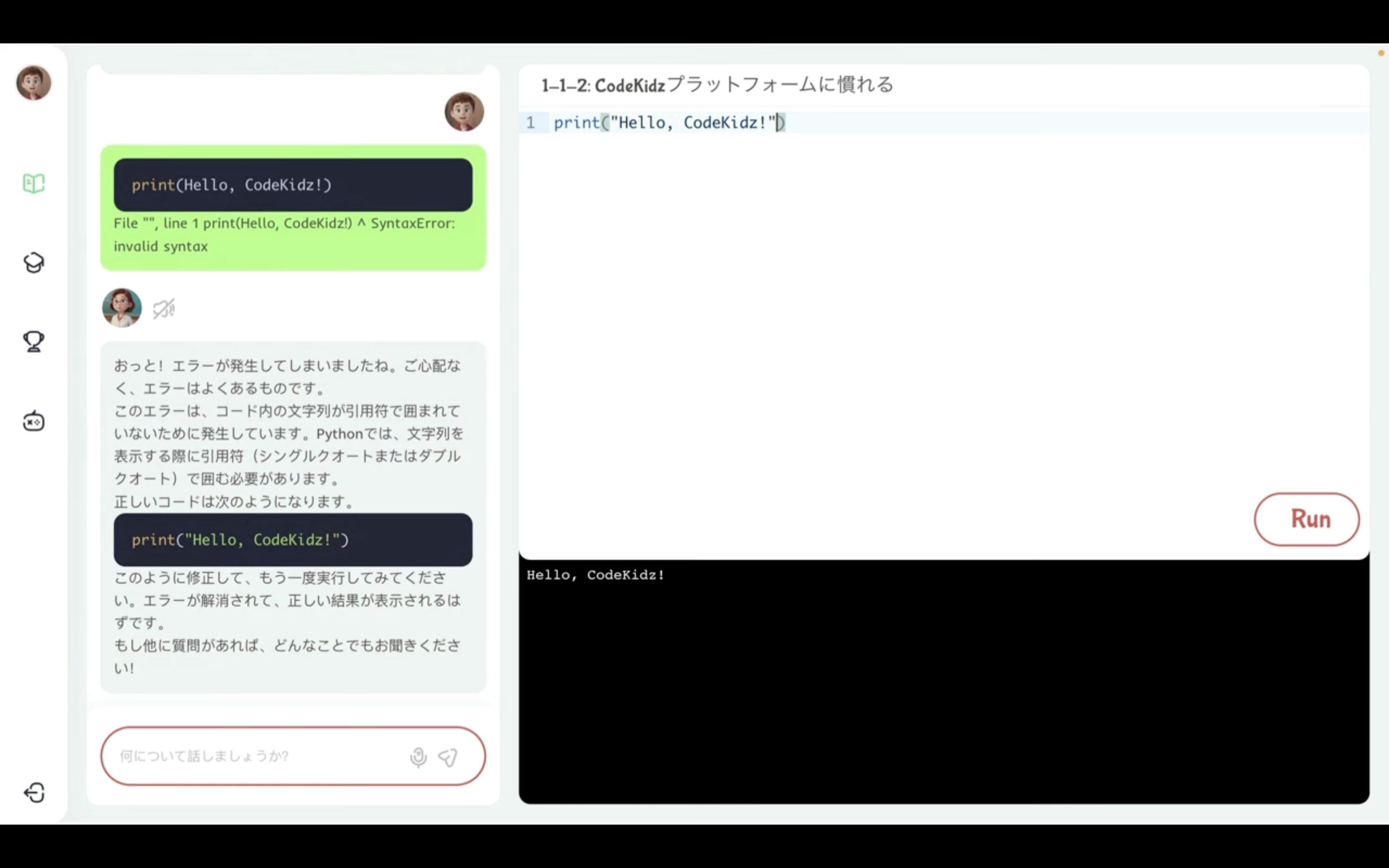Click the microphone icon in chat input
Image resolution: width=1389 pixels, height=868 pixels.
pyautogui.click(x=419, y=757)
